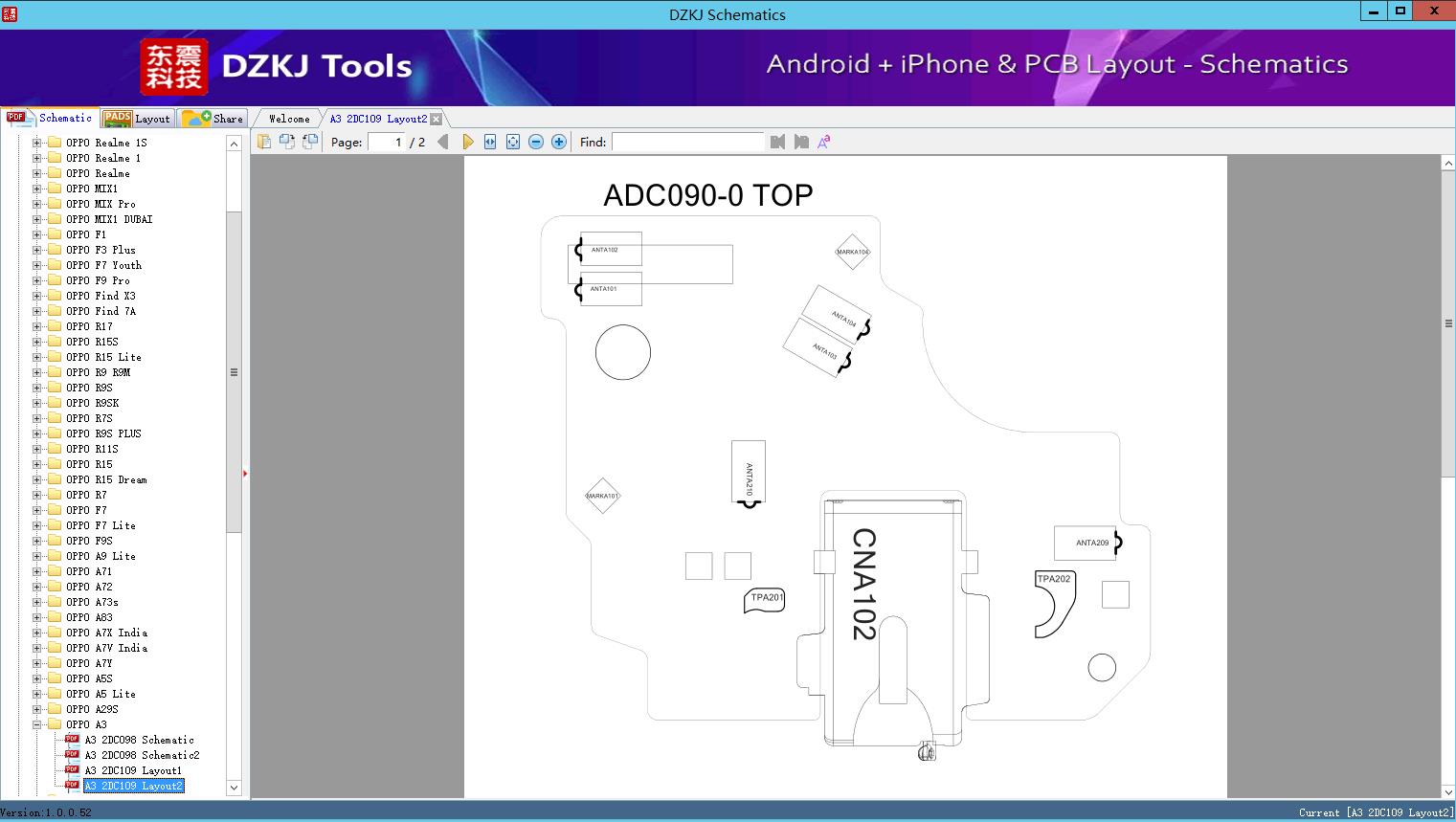Click the PDF icon of A3 2DC109 Layout1
Viewport: 1456px width, 822px height.
pos(72,769)
